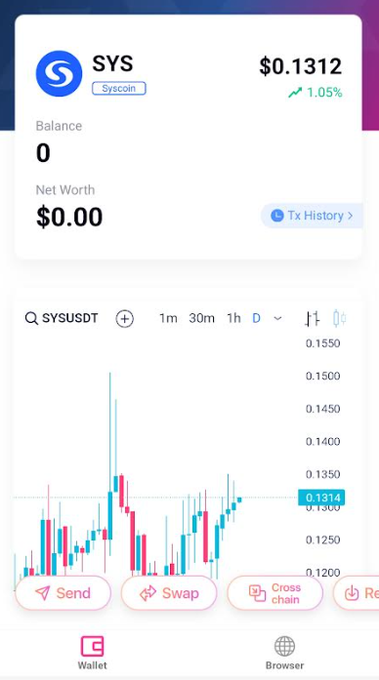Choose the D daily interval

256,318
